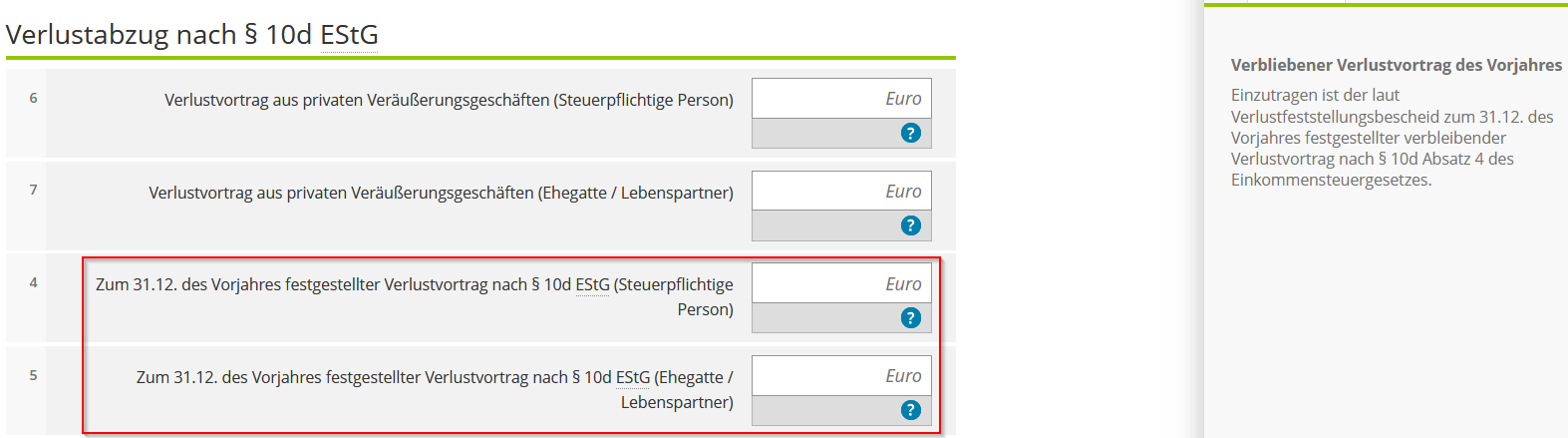Click label 'Verlustvortrag aus privaten Veräußerungsgeschäften (Steuerpflichtige Person)'
Screen dimensions: 1568x438
point(449,100)
